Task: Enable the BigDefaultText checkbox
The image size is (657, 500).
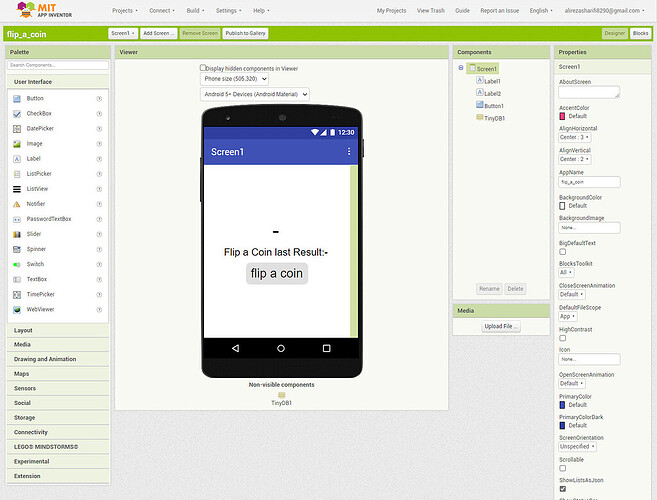Action: coord(563,251)
